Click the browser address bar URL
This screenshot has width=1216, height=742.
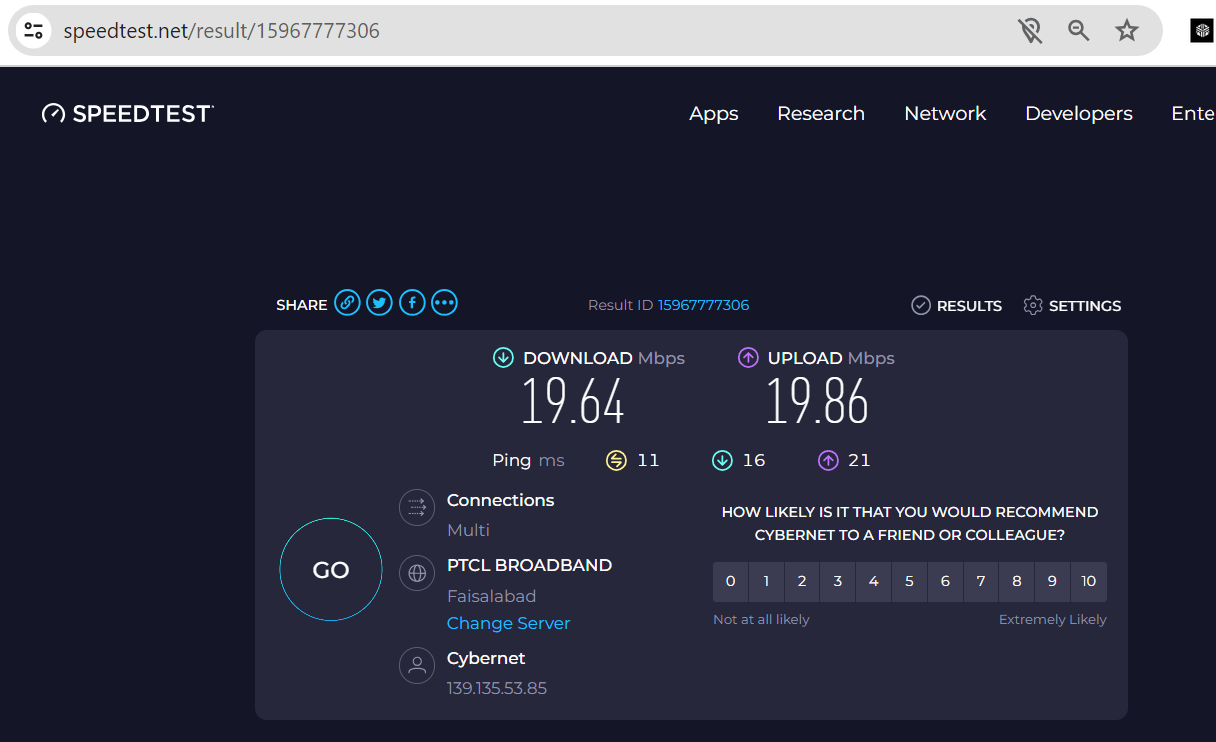coord(222,31)
